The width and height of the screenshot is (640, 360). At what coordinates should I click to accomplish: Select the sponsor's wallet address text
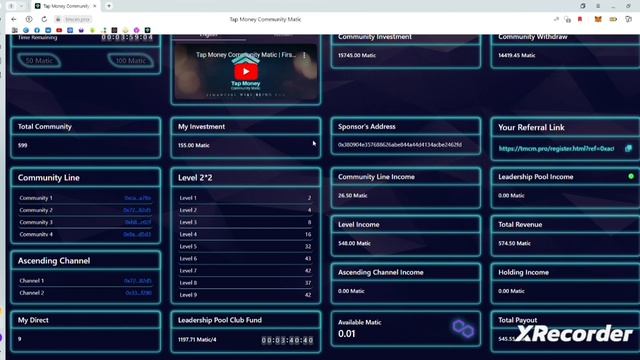tap(400, 144)
